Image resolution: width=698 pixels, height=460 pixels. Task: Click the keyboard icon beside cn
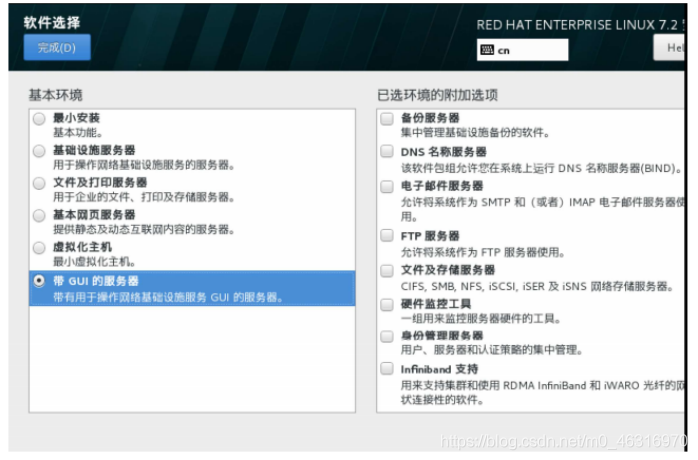click(x=487, y=50)
